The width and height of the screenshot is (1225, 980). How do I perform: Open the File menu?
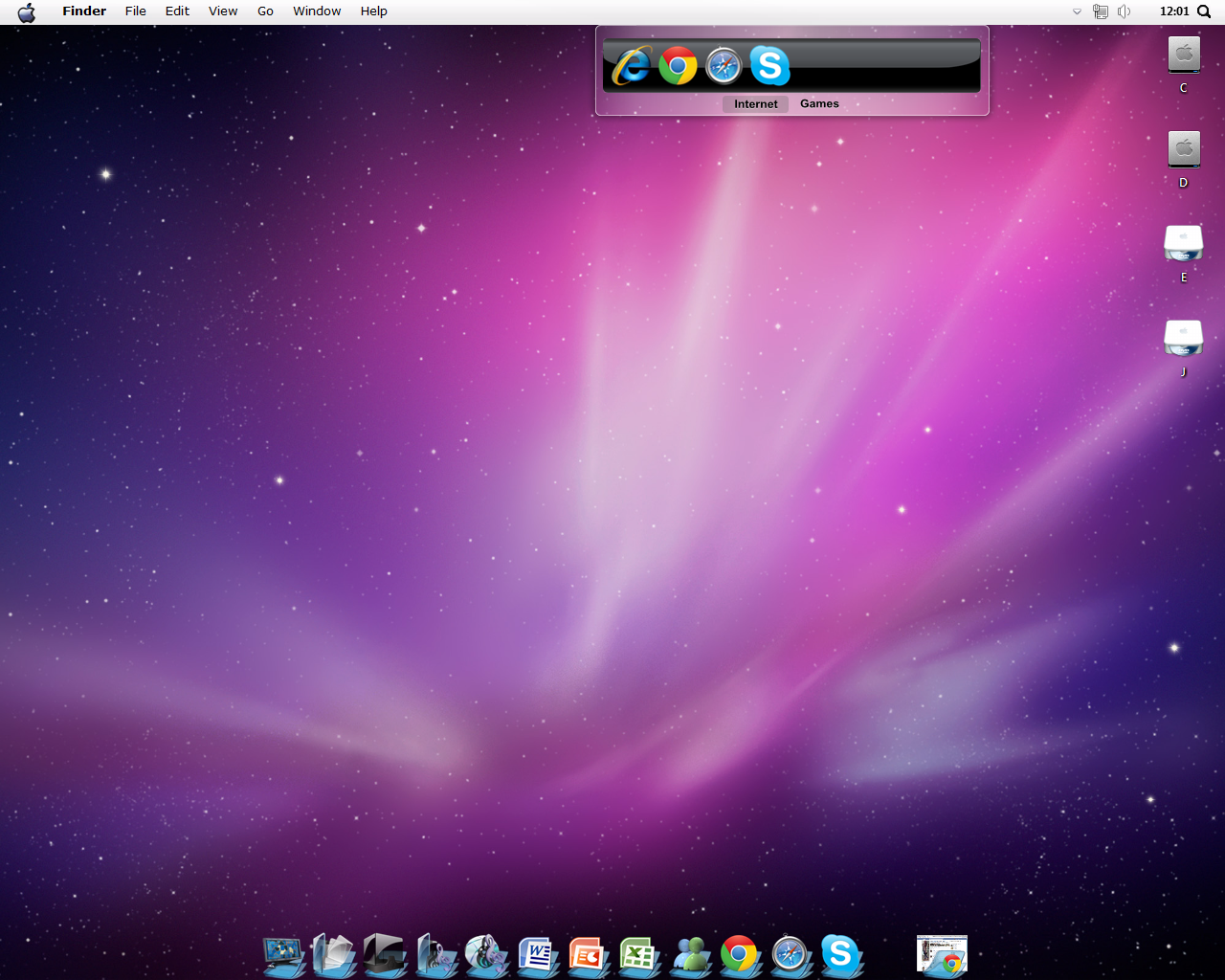pos(136,11)
